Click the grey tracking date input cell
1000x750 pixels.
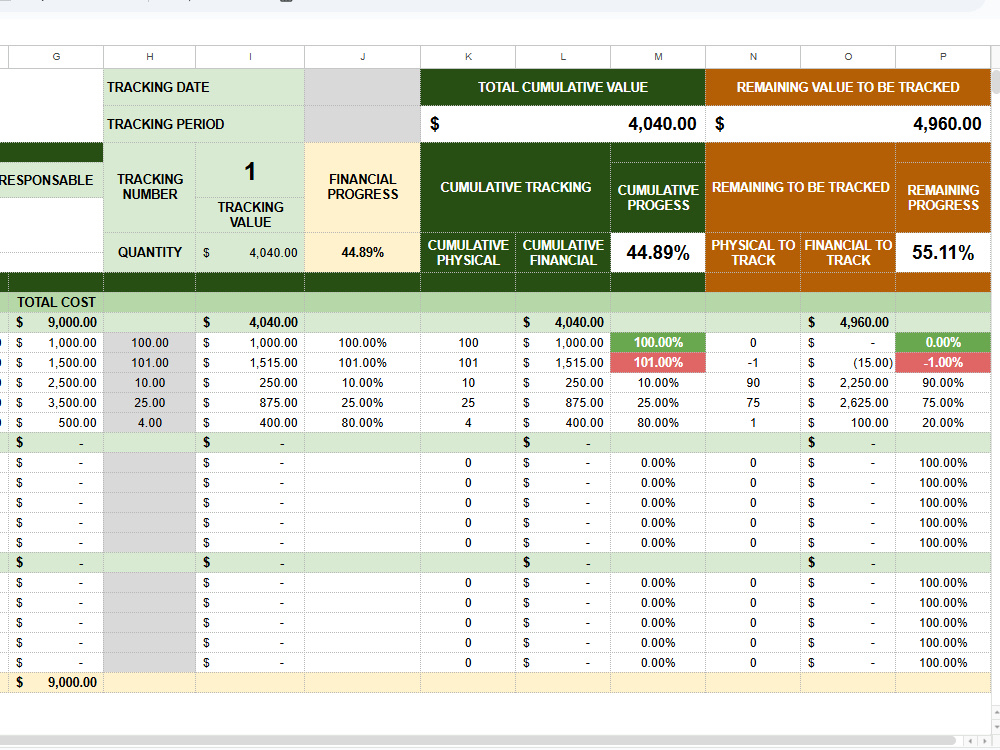point(362,87)
